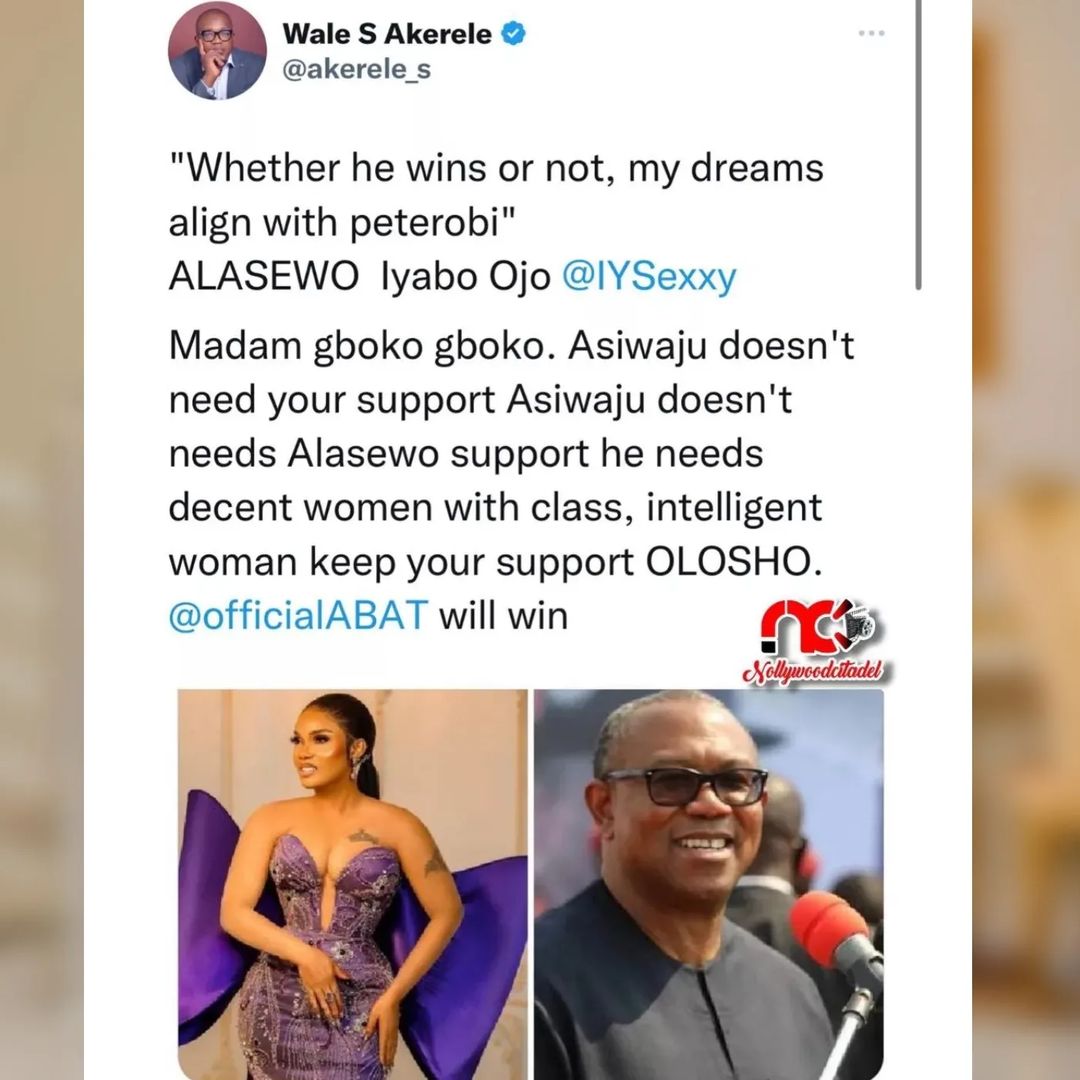Click the red Nollywoodcitadel logo mark
Viewport: 1080px width, 1080px height.
pyautogui.click(x=818, y=628)
